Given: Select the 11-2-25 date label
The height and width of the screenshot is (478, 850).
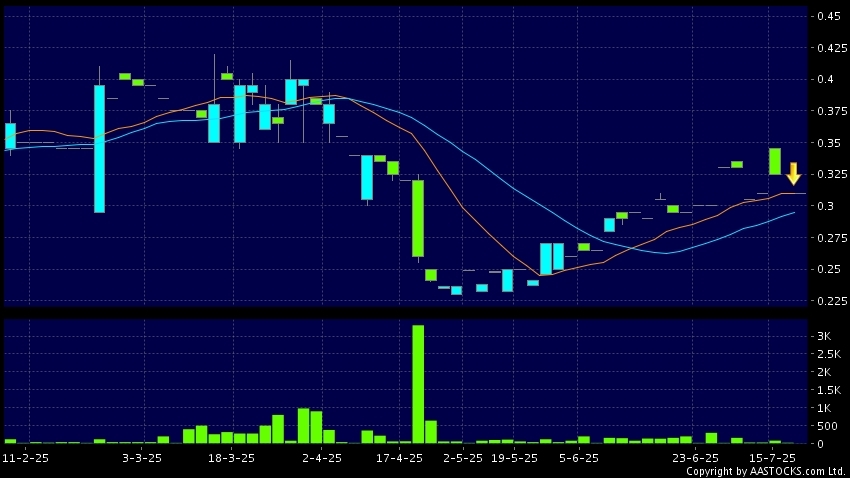Looking at the screenshot, I should tap(25, 458).
